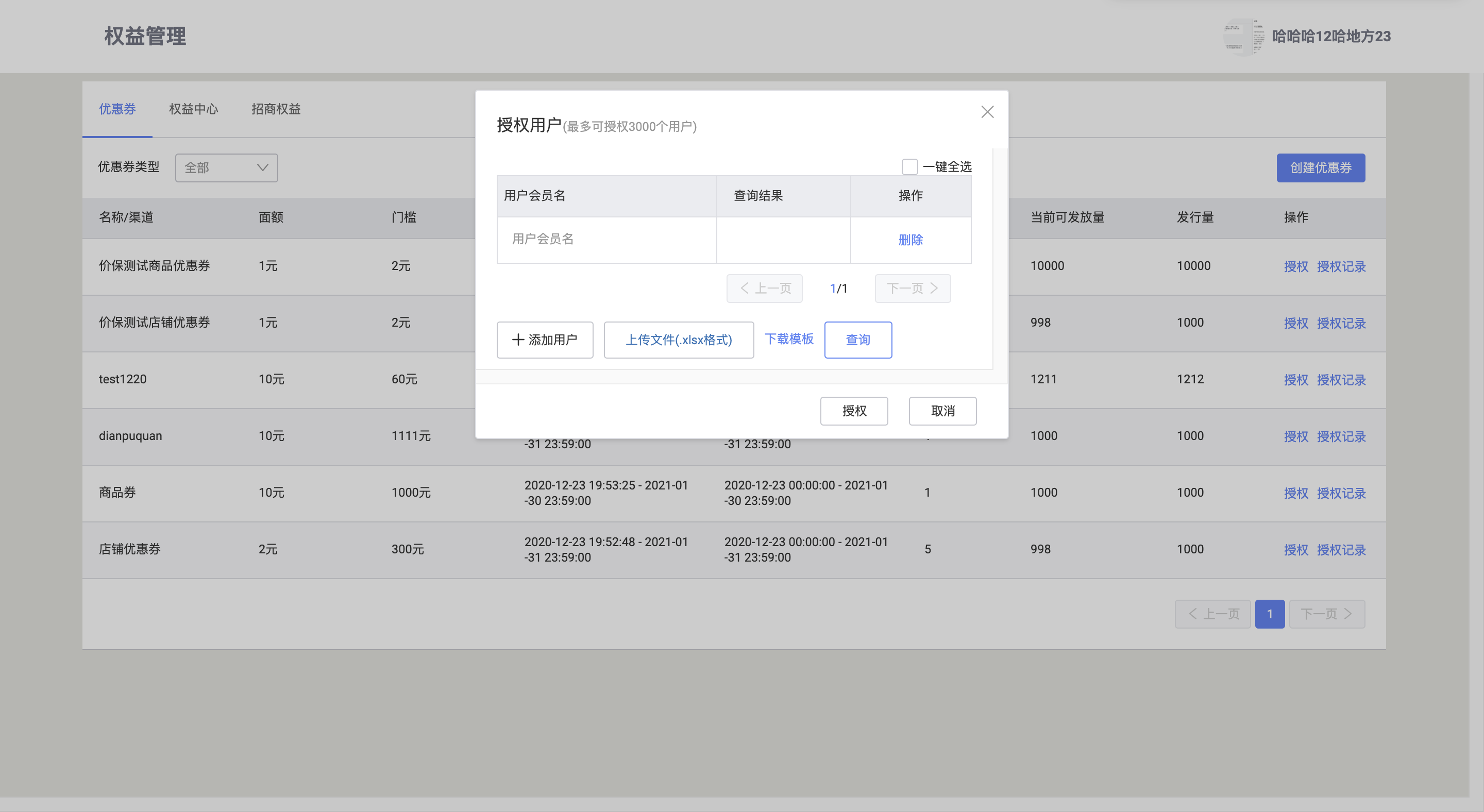Click 下一页 in the main table pagination
The width and height of the screenshot is (1484, 812).
click(x=1327, y=614)
